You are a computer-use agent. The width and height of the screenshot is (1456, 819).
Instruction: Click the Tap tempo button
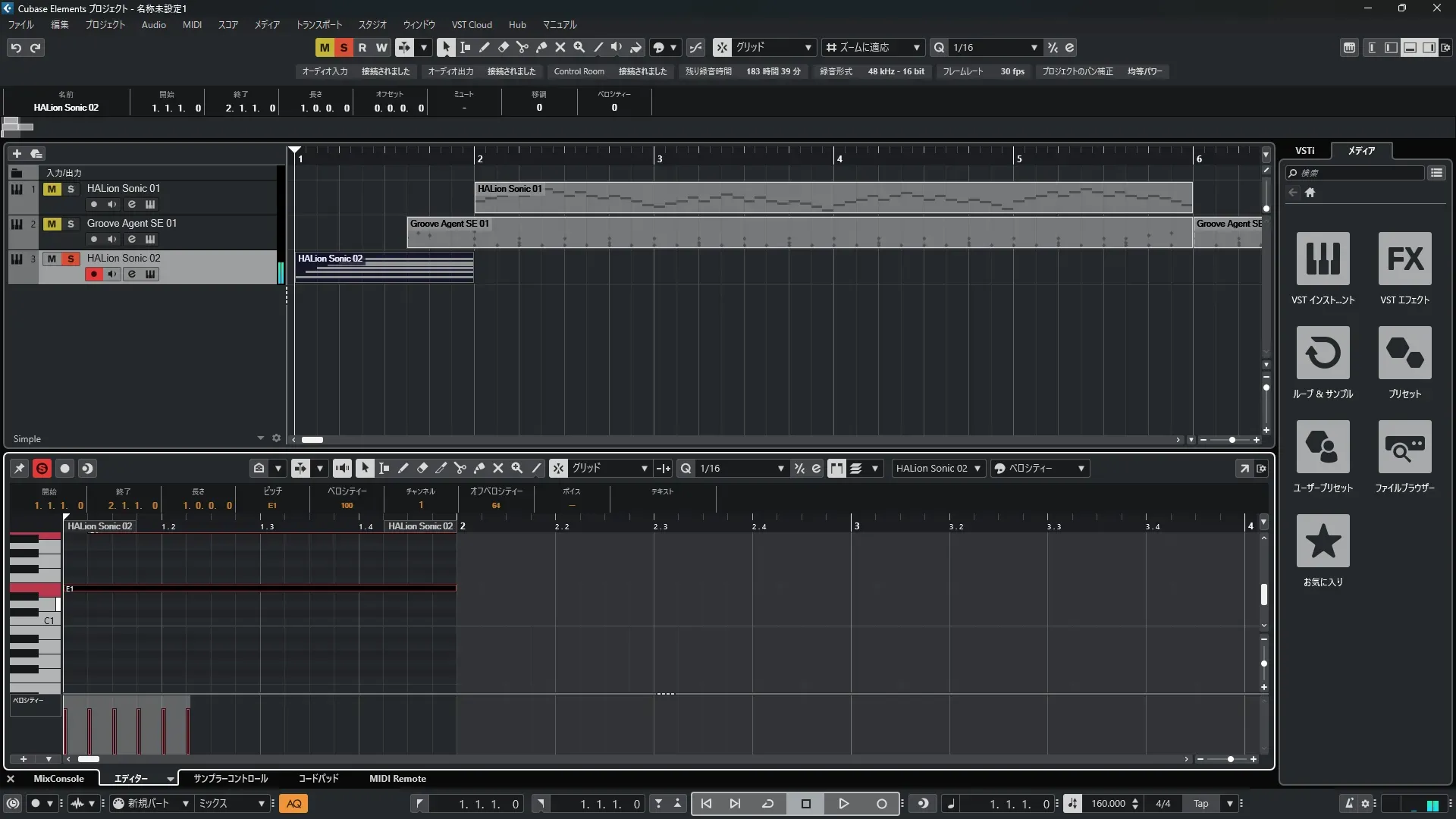coord(1200,803)
